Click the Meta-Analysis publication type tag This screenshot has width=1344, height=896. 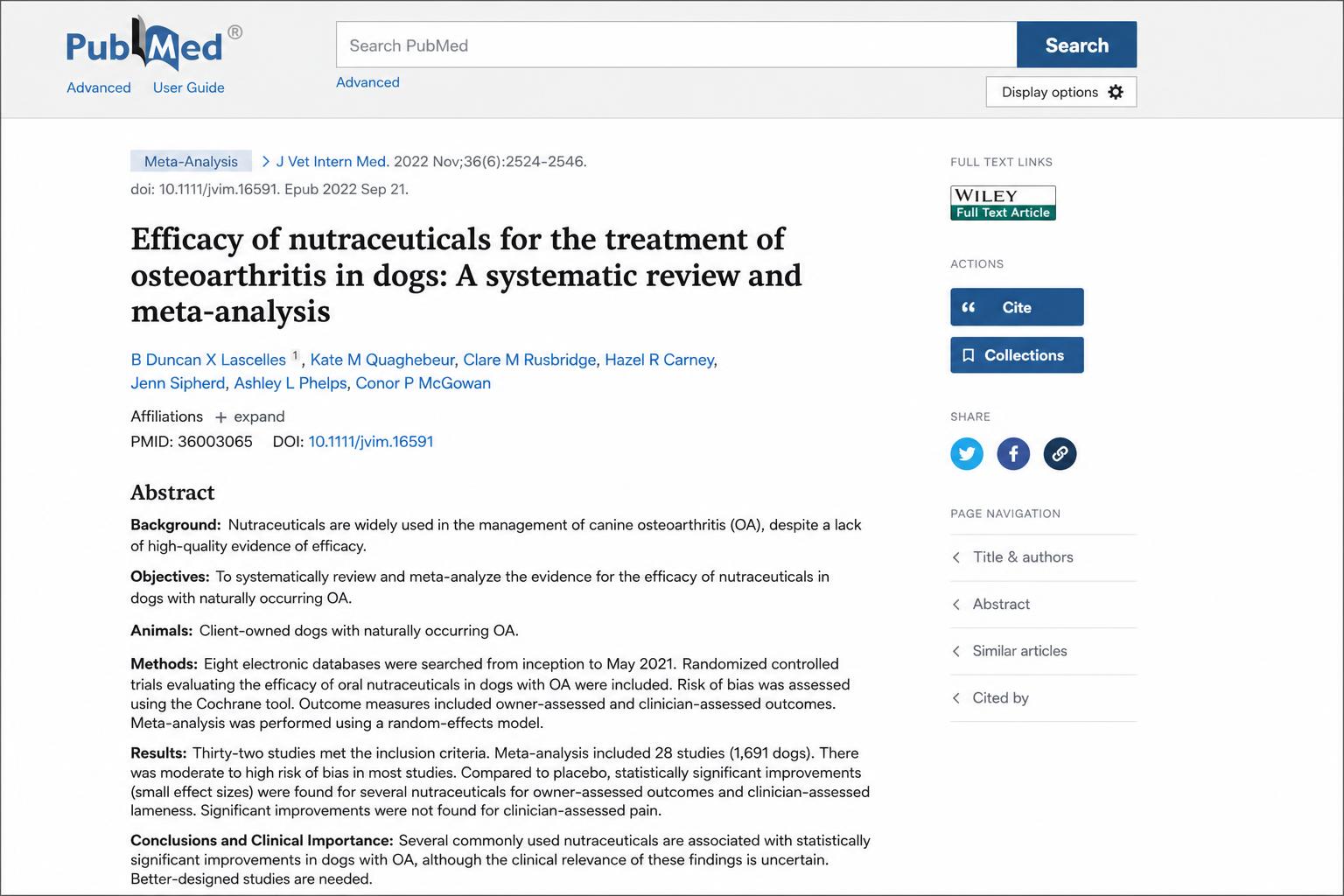pos(191,161)
